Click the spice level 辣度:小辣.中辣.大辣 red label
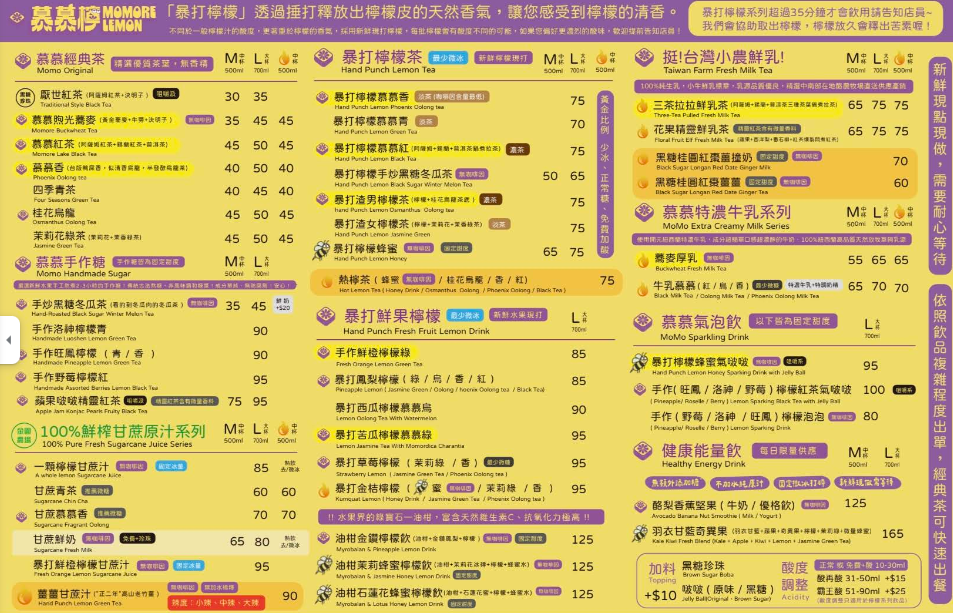The width and height of the screenshot is (953, 613). (x=217, y=603)
